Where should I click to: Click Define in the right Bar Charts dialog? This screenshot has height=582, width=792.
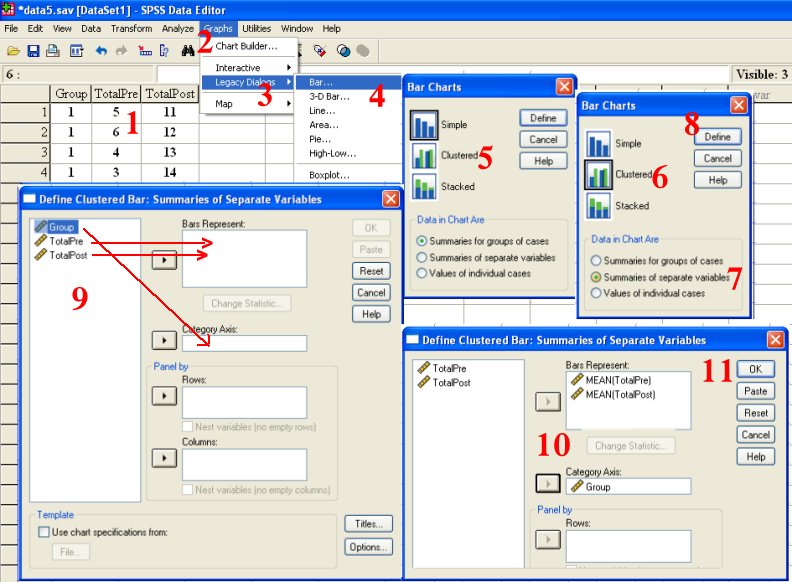click(717, 137)
